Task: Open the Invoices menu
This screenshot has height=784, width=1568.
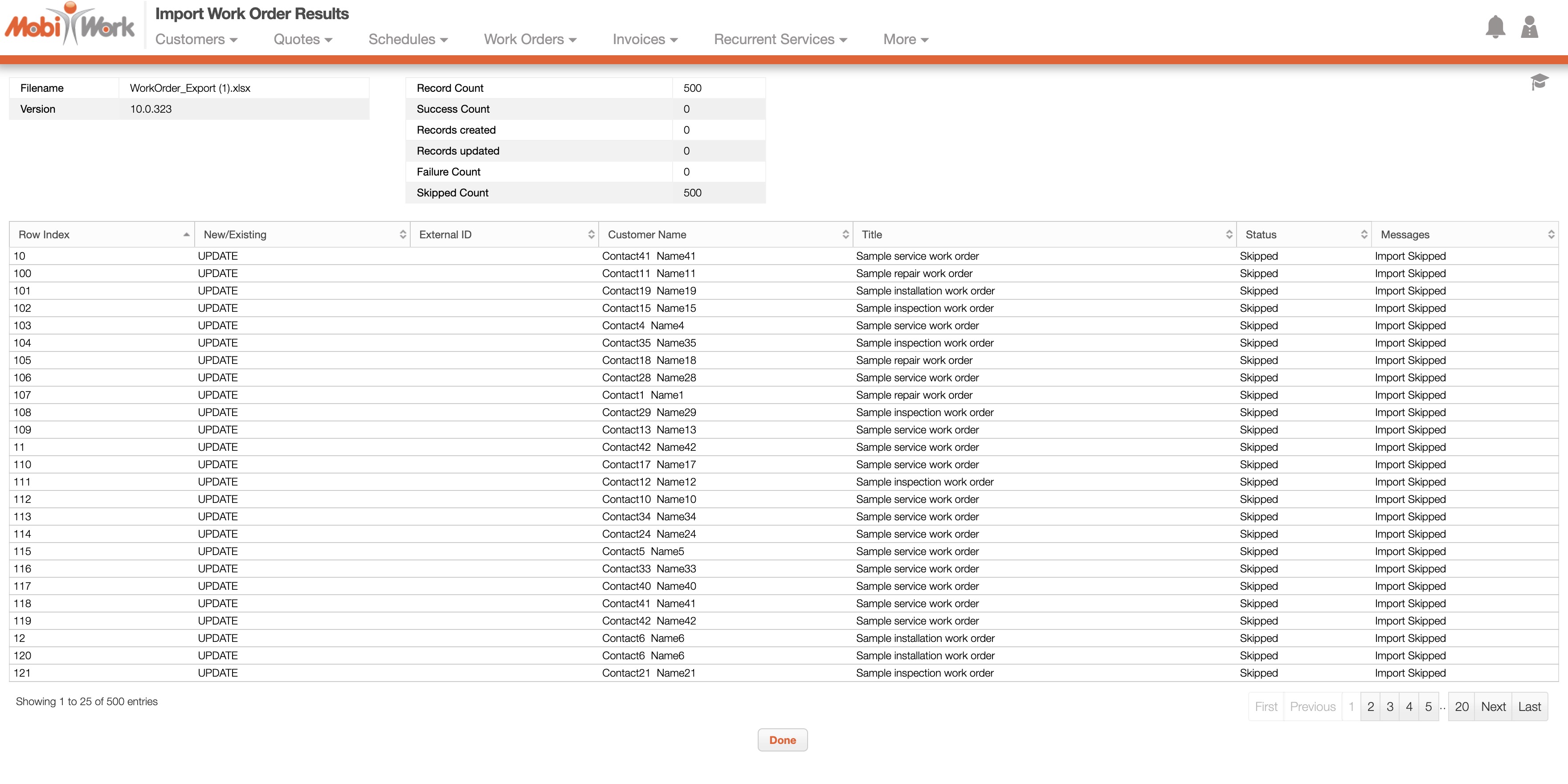Action: (645, 40)
